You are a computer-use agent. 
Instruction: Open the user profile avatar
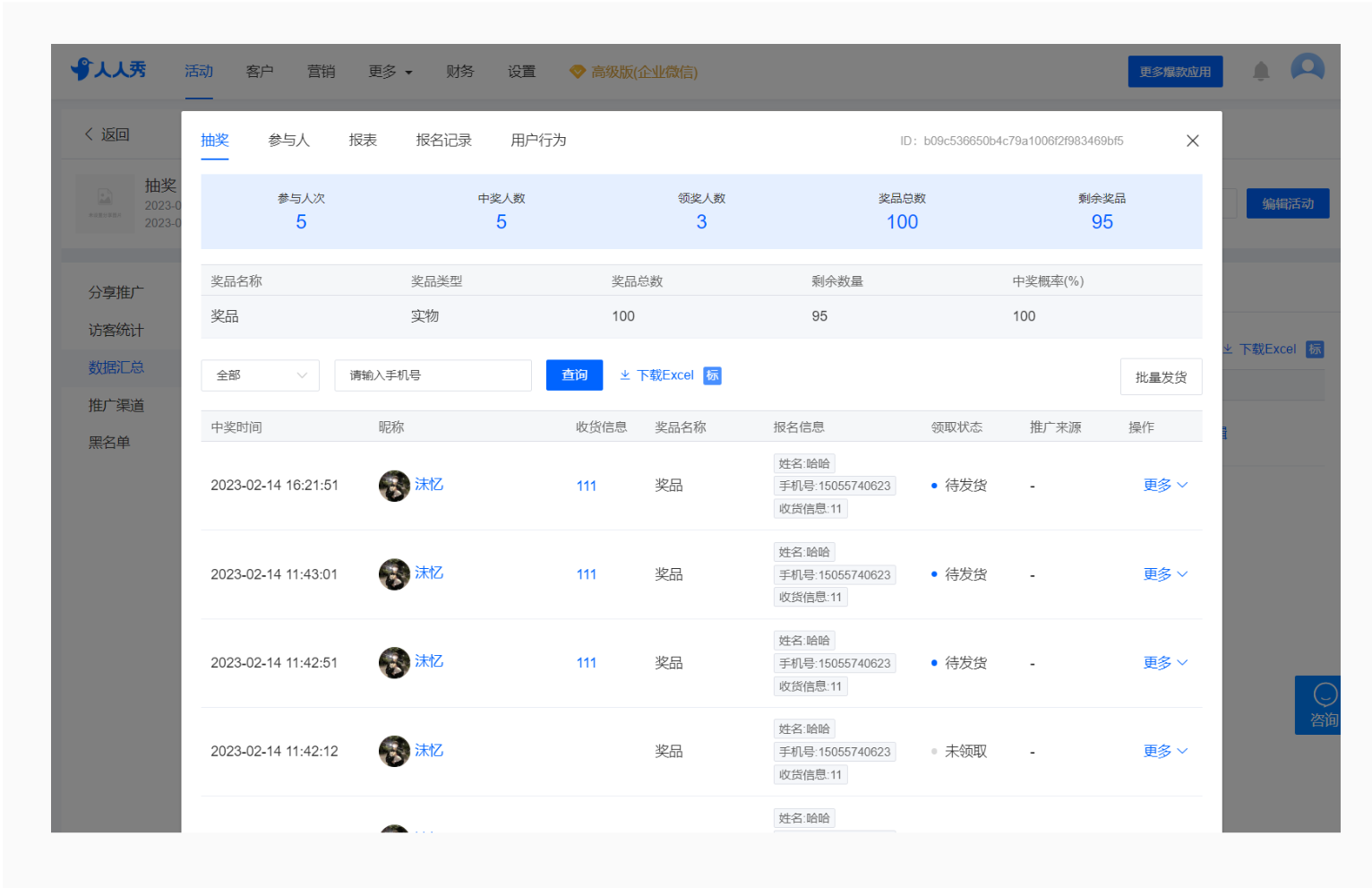click(x=1308, y=68)
